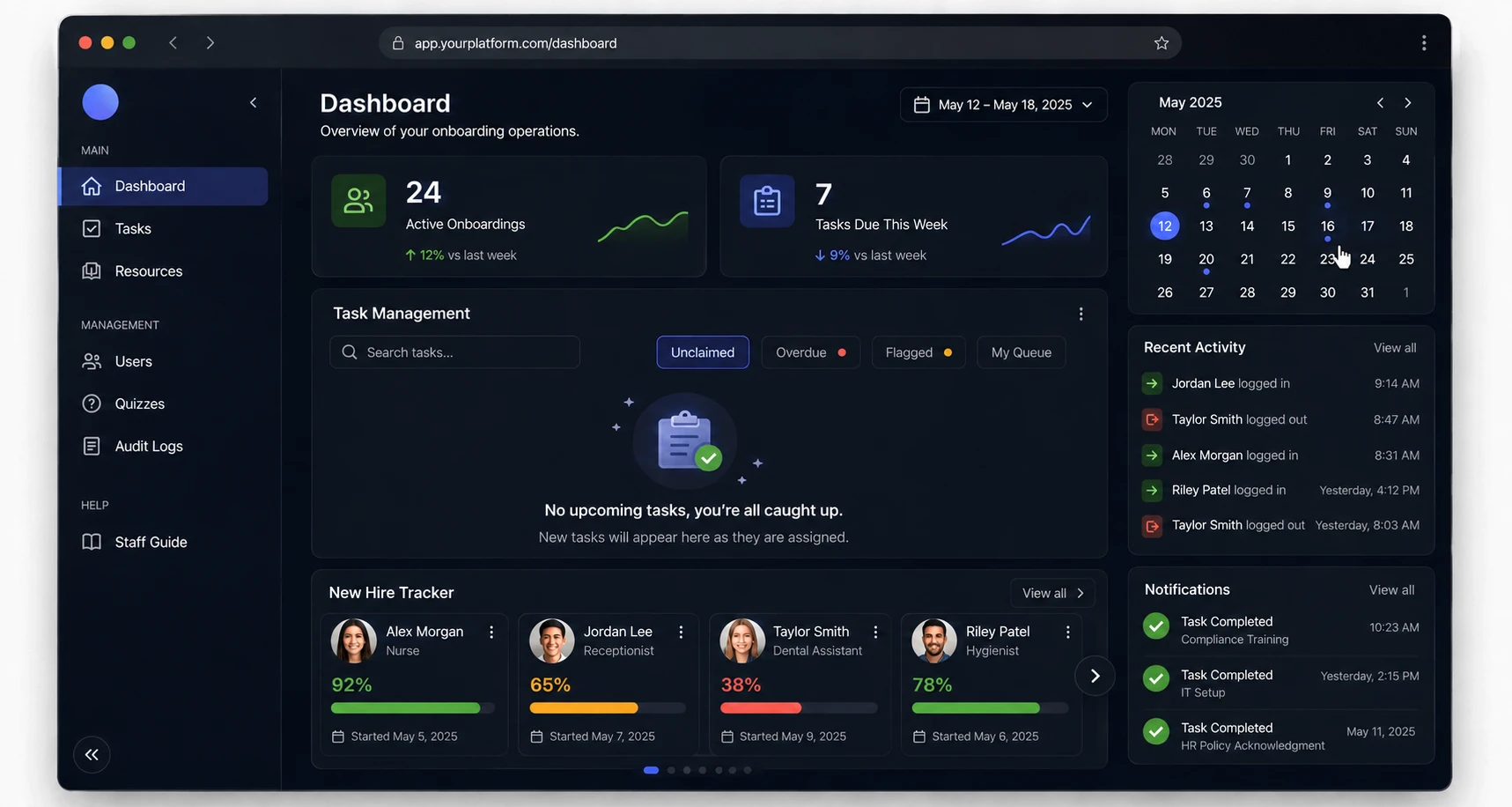Bookmark the page with the star icon
Screen dimensions: 1512x807
pyautogui.click(x=1162, y=43)
